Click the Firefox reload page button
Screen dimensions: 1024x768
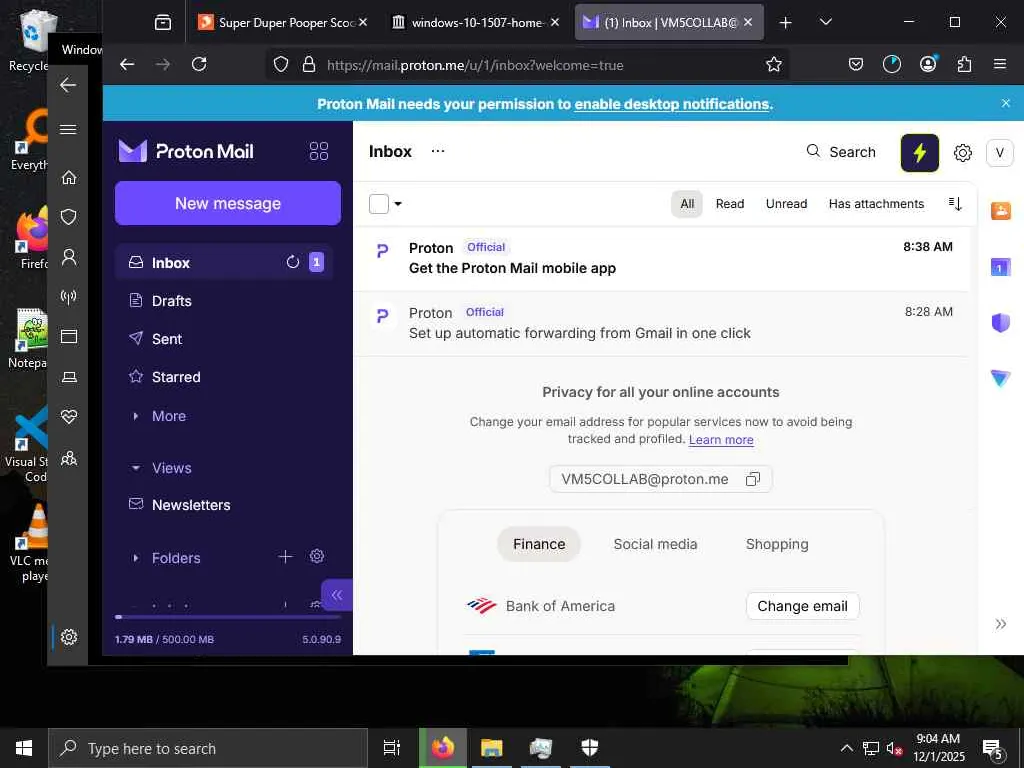pyautogui.click(x=199, y=64)
